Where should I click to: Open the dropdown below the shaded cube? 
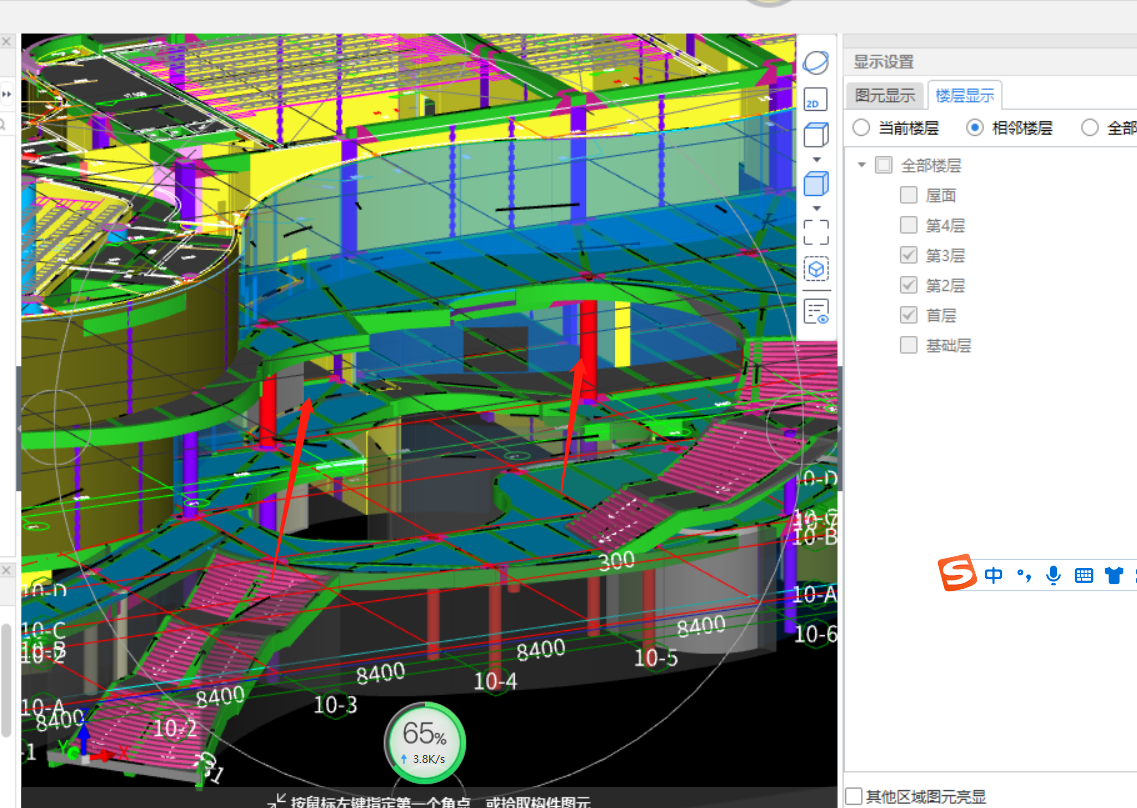point(816,208)
